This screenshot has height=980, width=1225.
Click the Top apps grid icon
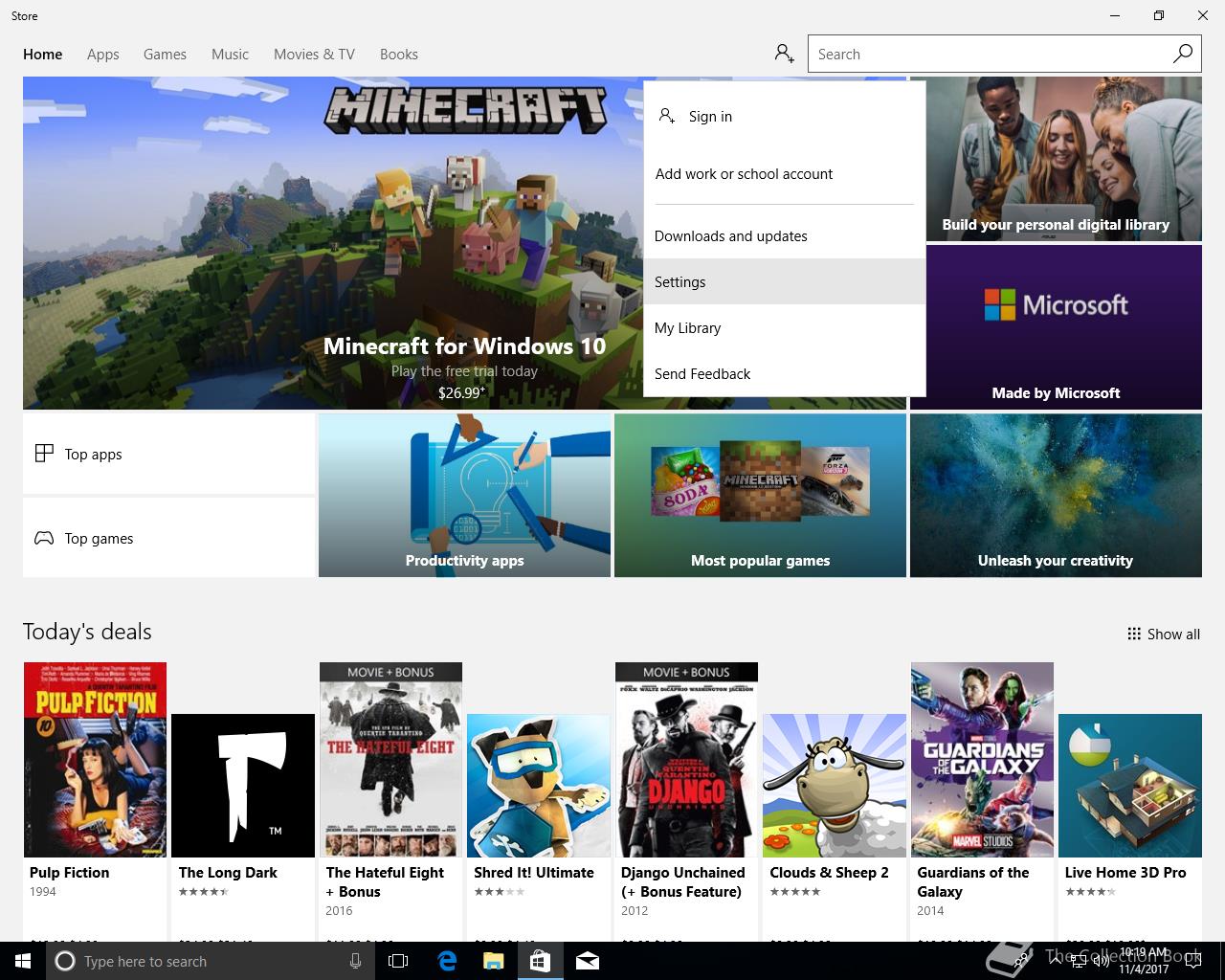point(44,454)
